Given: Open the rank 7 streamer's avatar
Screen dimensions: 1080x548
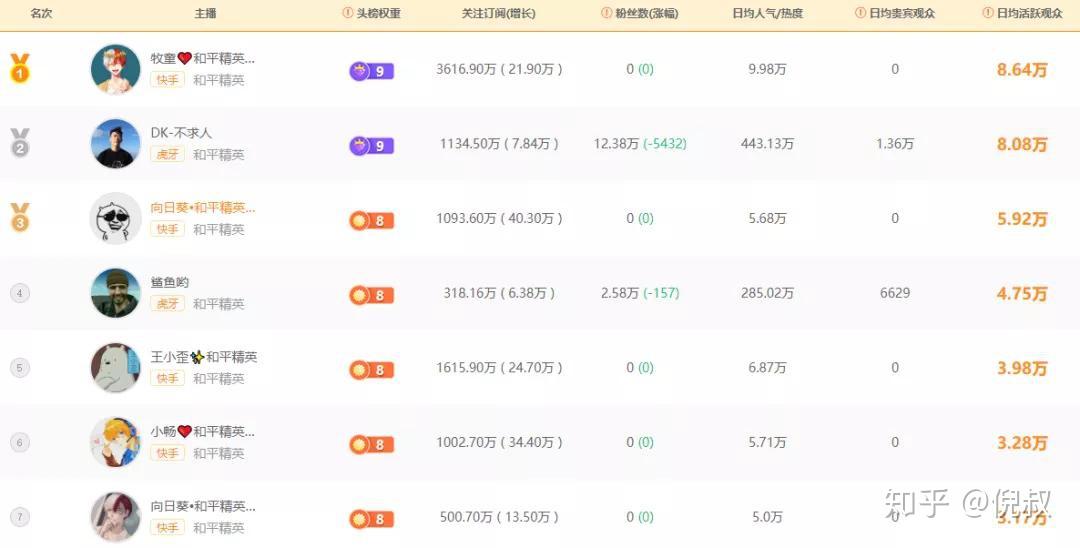Looking at the screenshot, I should click(116, 516).
